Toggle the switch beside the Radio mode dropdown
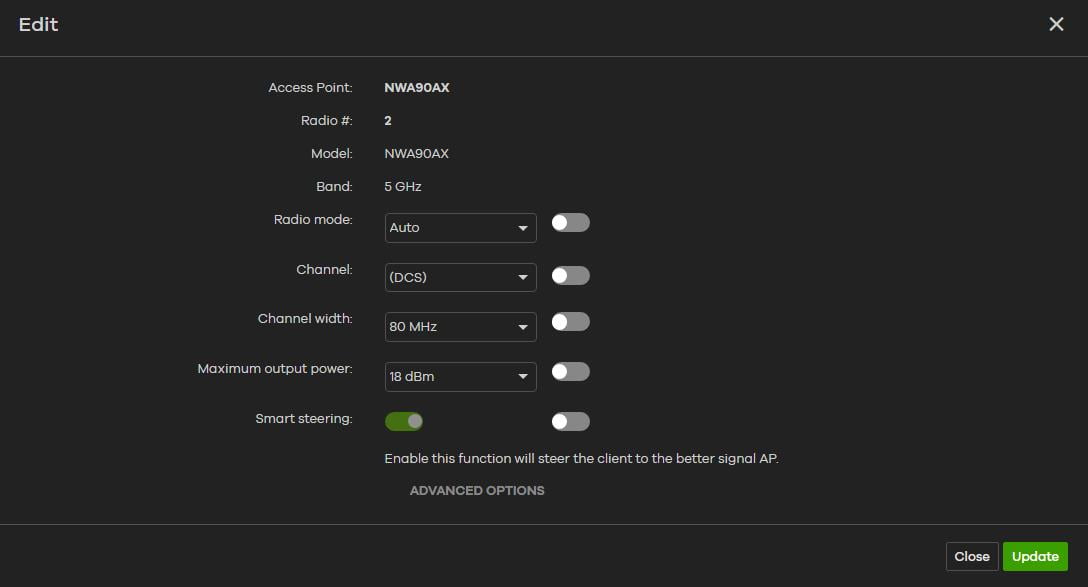Screen dimensions: 1088x587 click(x=570, y=223)
